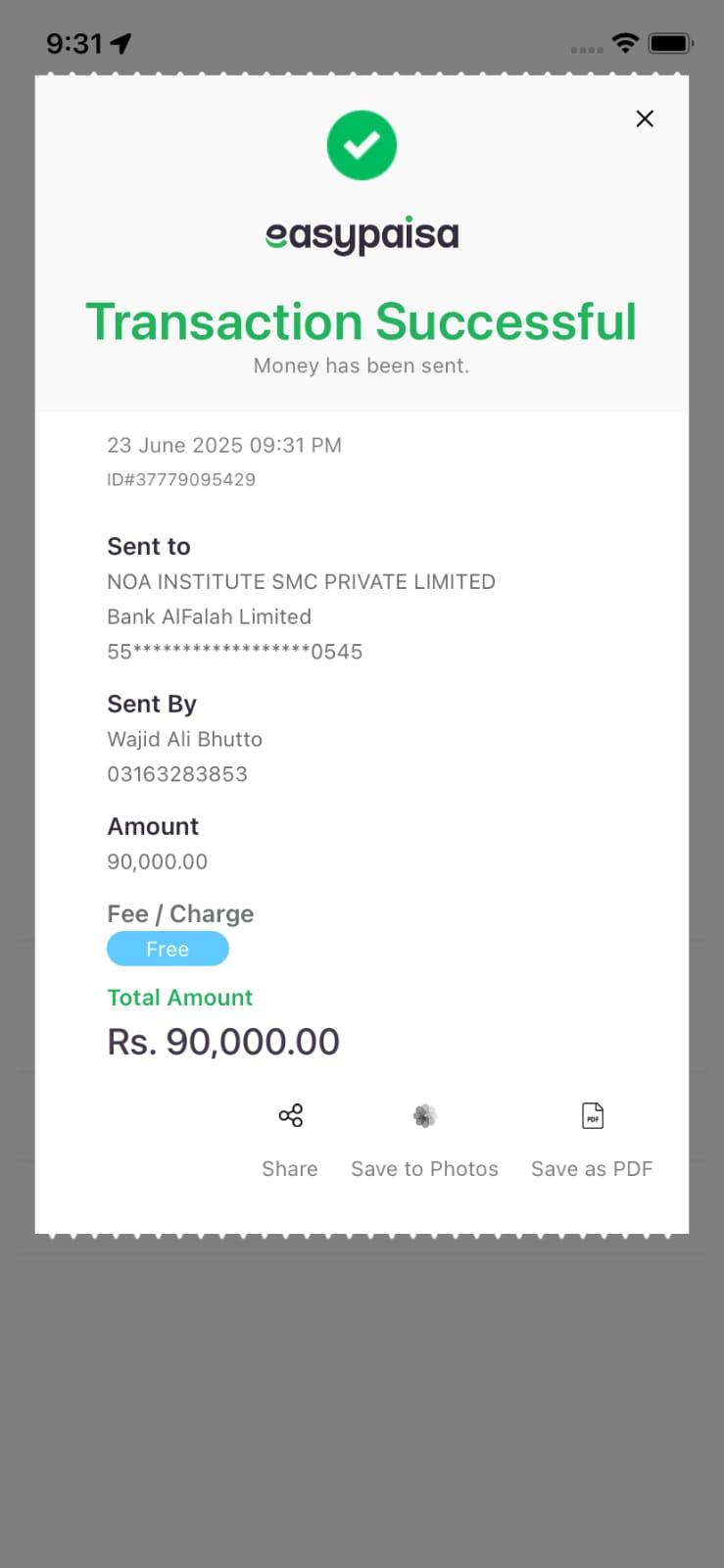Tap the Save to Photos label
Screen dimensions: 724x1568
pyautogui.click(x=424, y=1168)
